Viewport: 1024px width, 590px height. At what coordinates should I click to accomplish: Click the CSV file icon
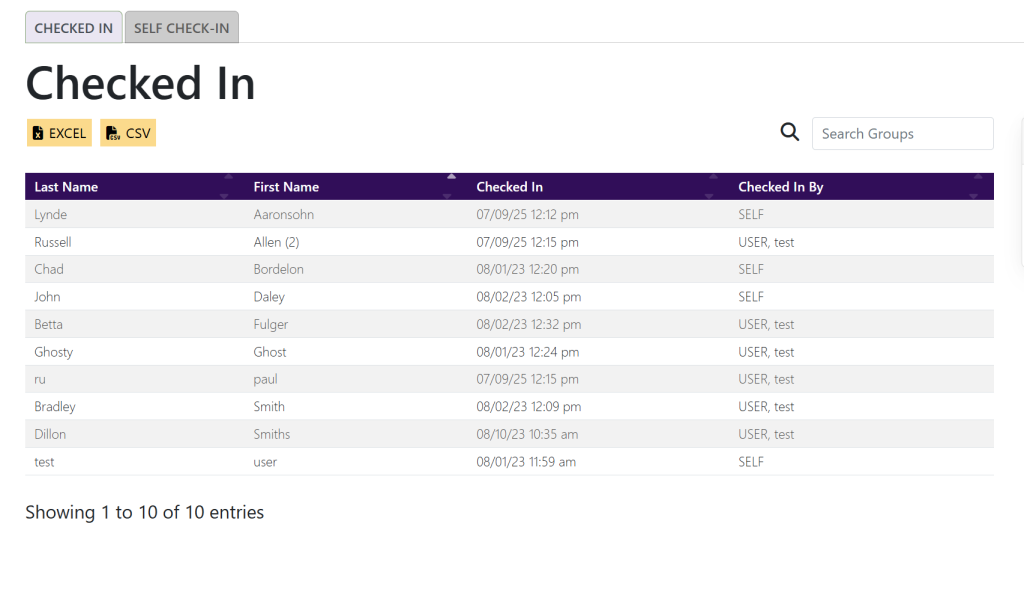[112, 134]
